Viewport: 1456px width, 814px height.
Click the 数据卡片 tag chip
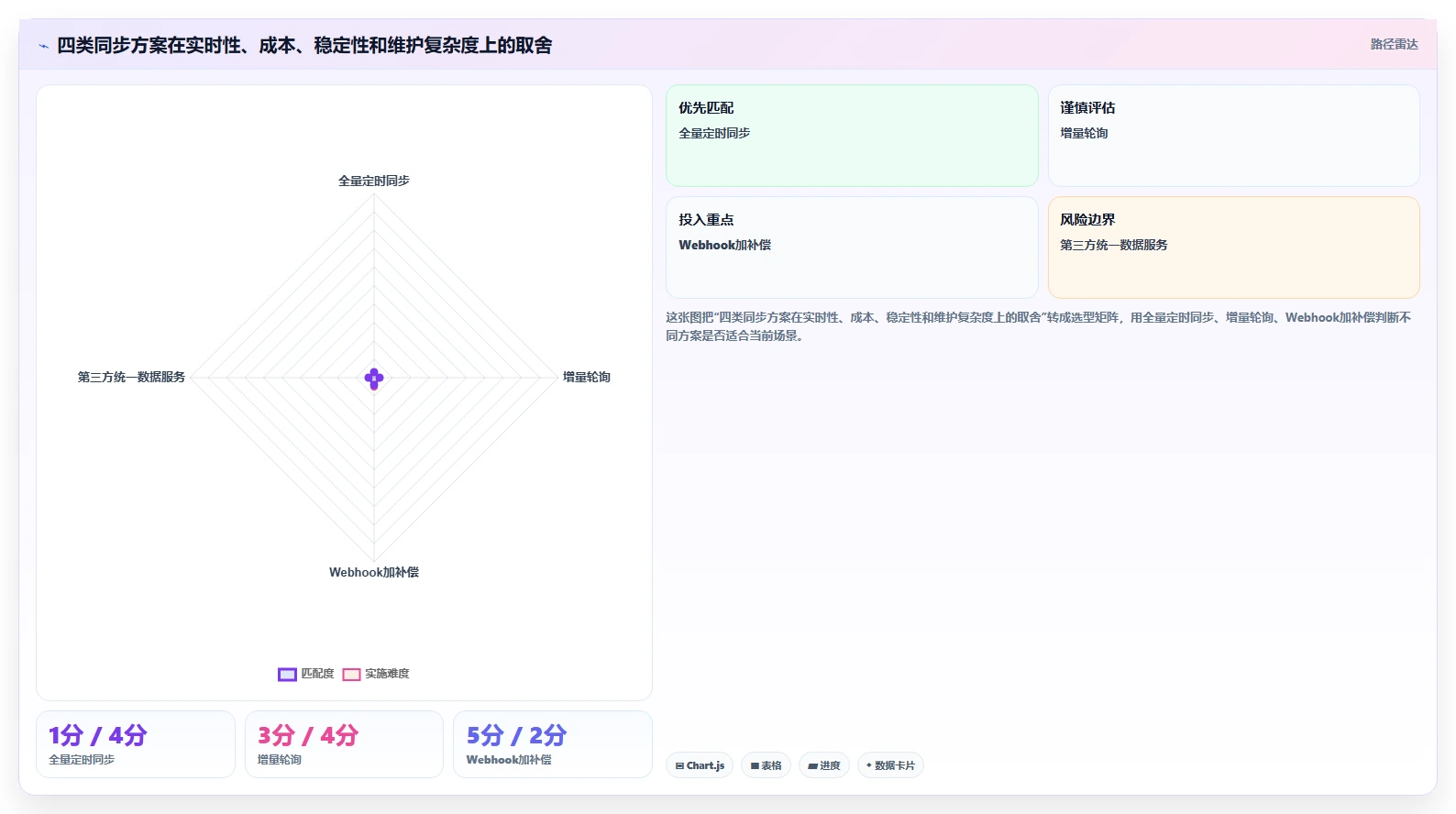(x=890, y=765)
